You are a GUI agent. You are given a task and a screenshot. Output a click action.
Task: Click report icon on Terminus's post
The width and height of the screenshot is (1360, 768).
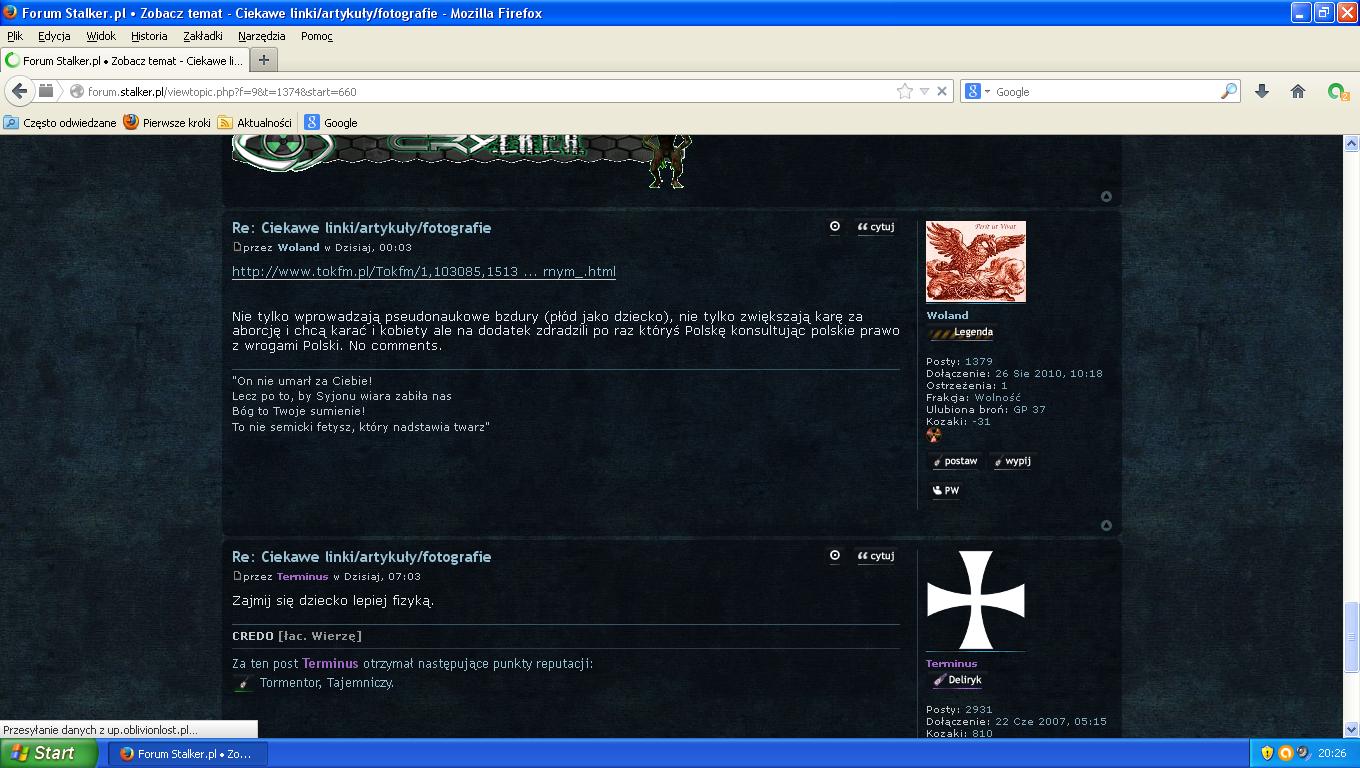[835, 556]
